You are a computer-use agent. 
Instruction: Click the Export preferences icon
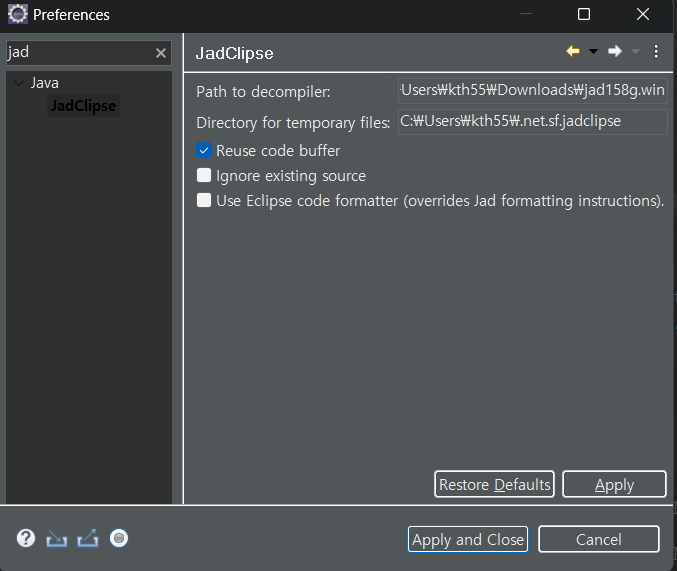tap(88, 539)
